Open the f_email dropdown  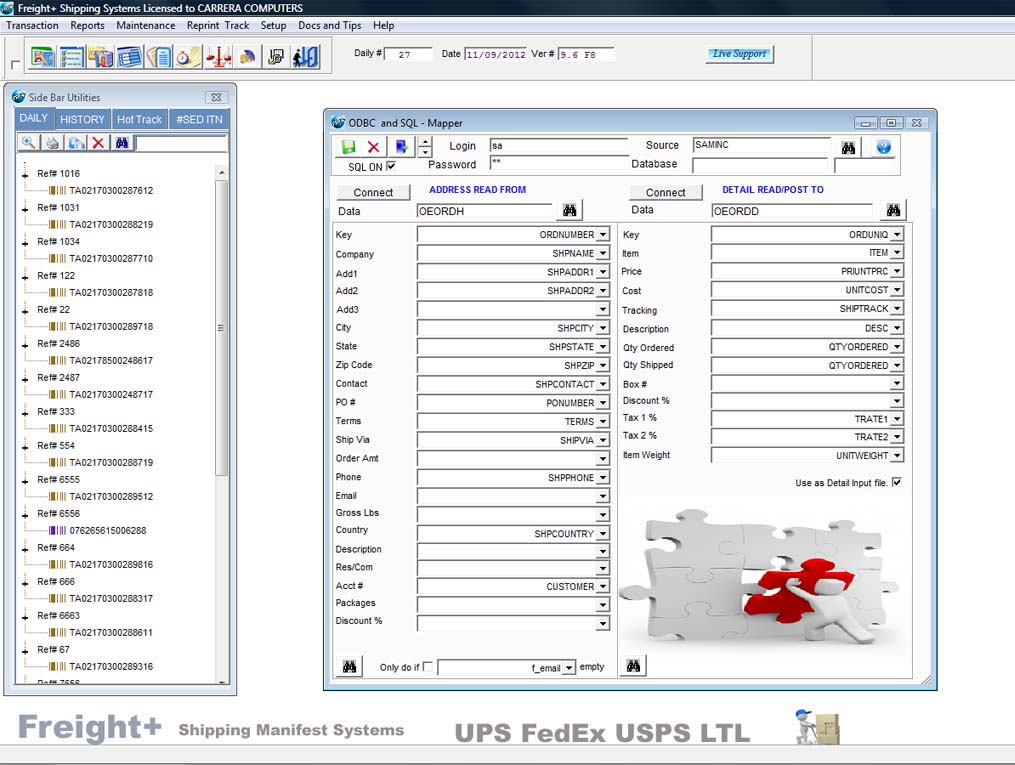tap(568, 668)
